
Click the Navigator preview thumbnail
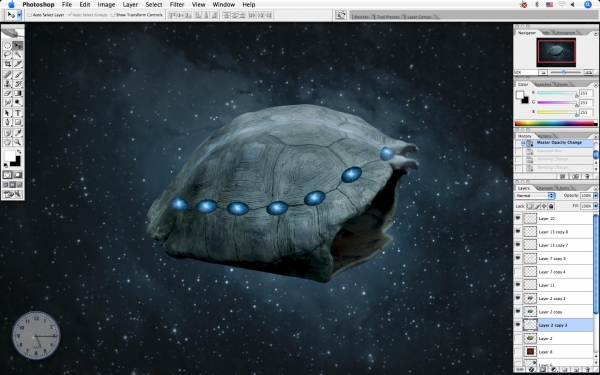(x=556, y=52)
